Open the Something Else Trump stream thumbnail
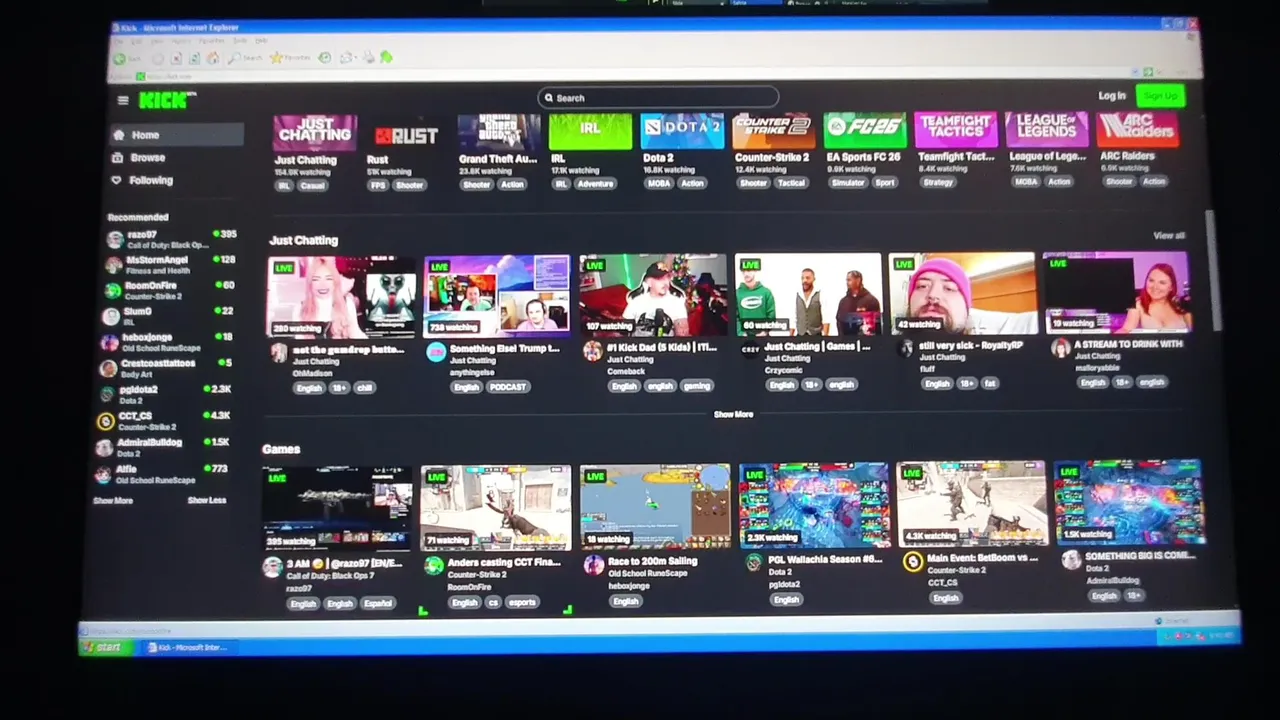 pyautogui.click(x=497, y=296)
